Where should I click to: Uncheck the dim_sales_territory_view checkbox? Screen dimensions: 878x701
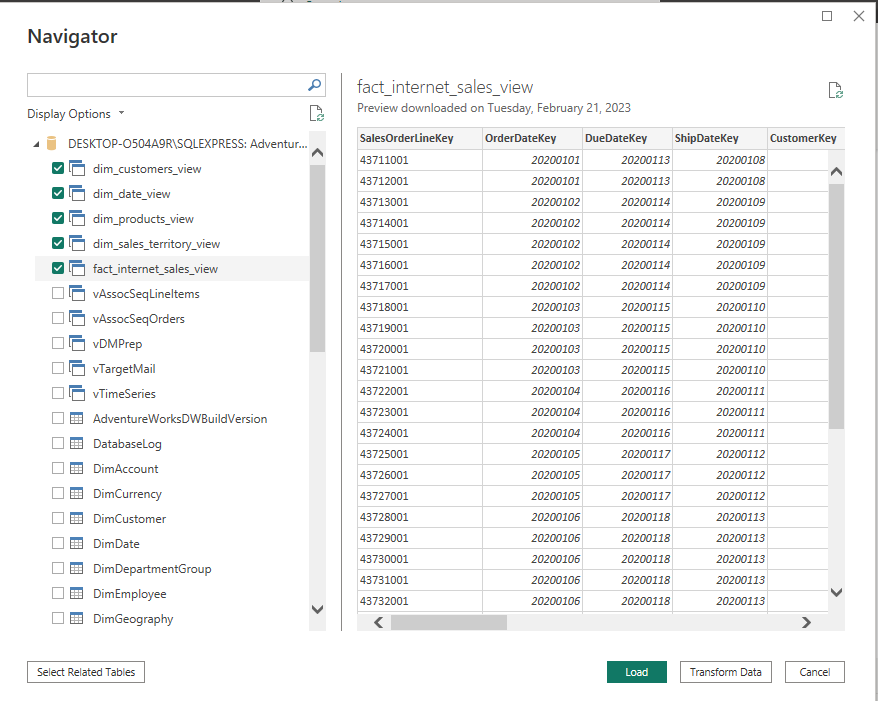coord(58,243)
